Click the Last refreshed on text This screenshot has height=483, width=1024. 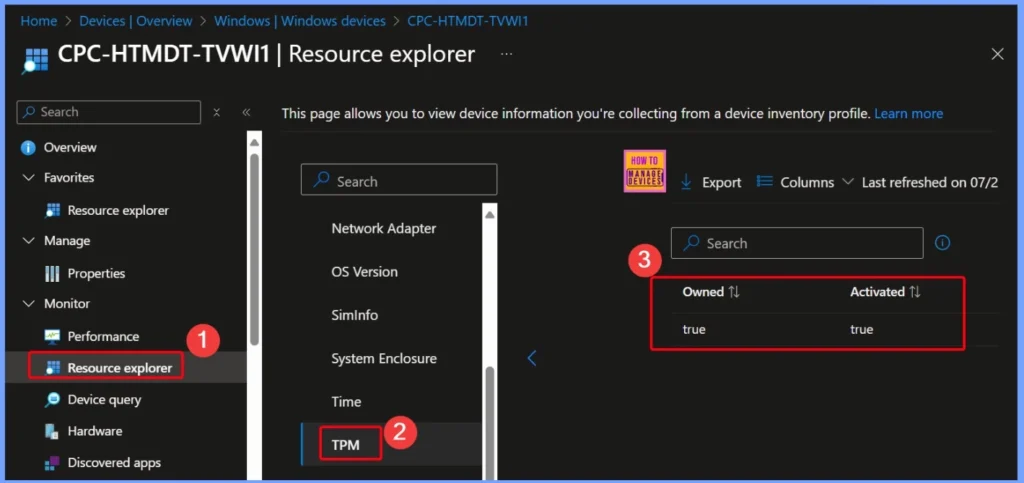(929, 182)
